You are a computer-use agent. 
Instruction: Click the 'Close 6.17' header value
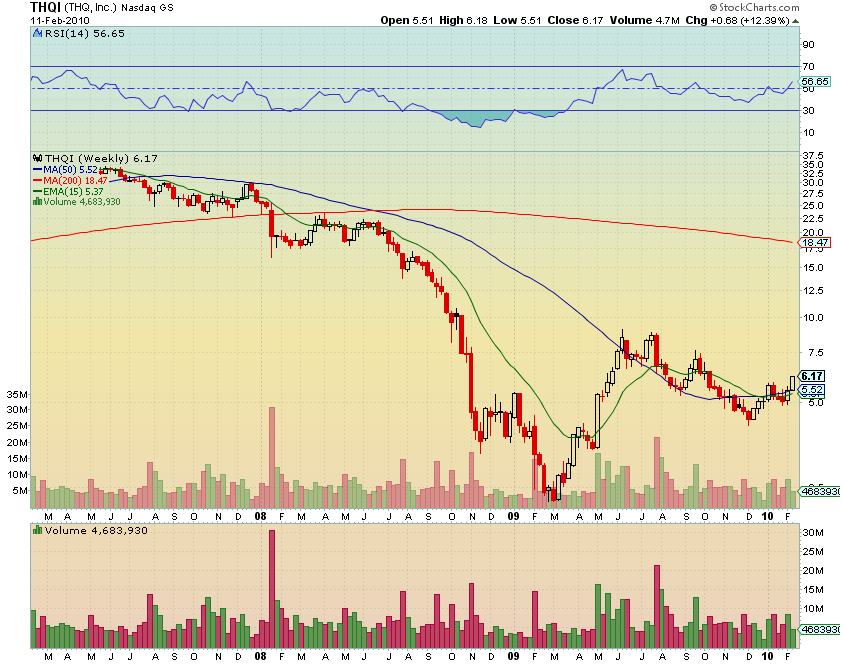pos(575,20)
